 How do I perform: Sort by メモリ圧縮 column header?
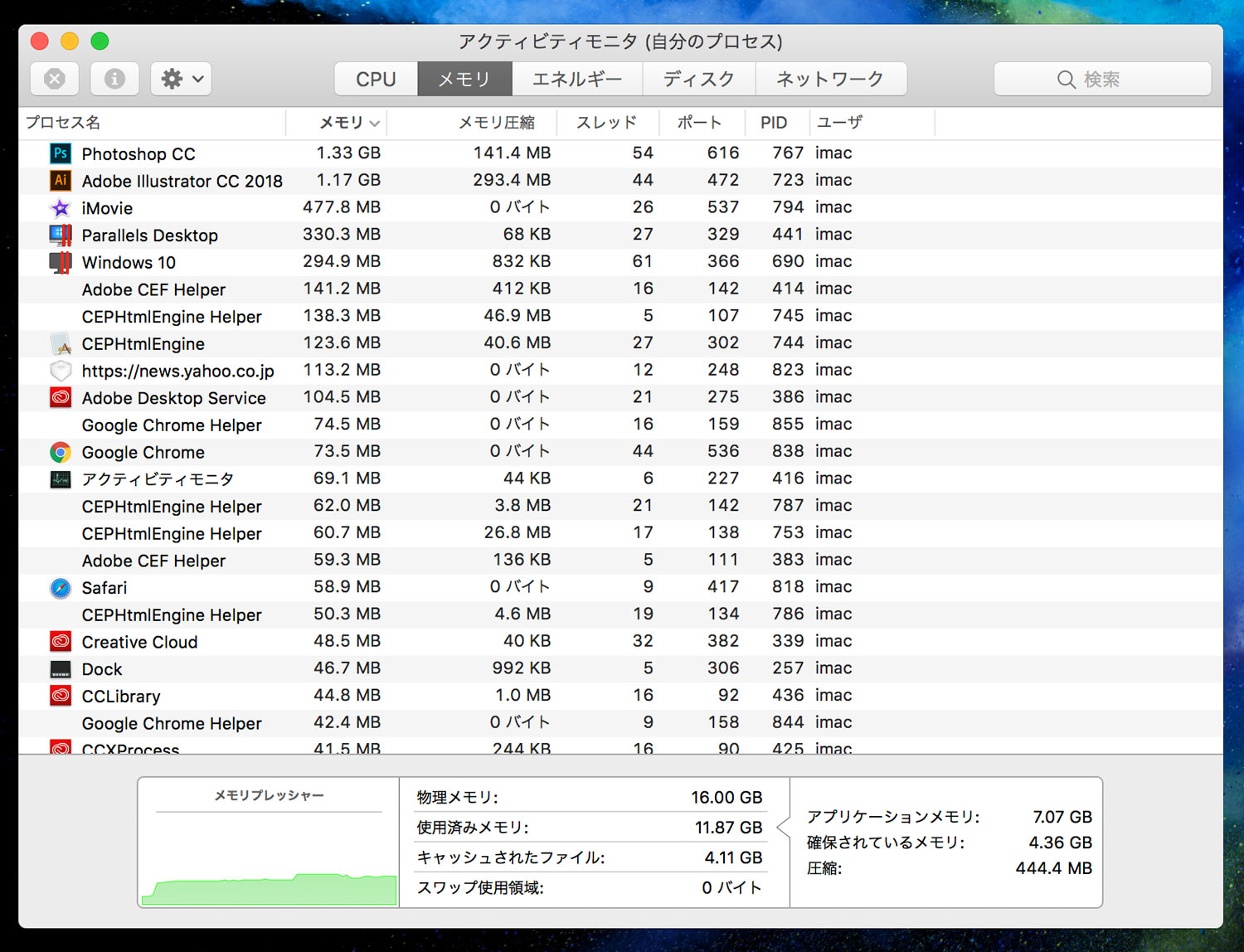472,123
